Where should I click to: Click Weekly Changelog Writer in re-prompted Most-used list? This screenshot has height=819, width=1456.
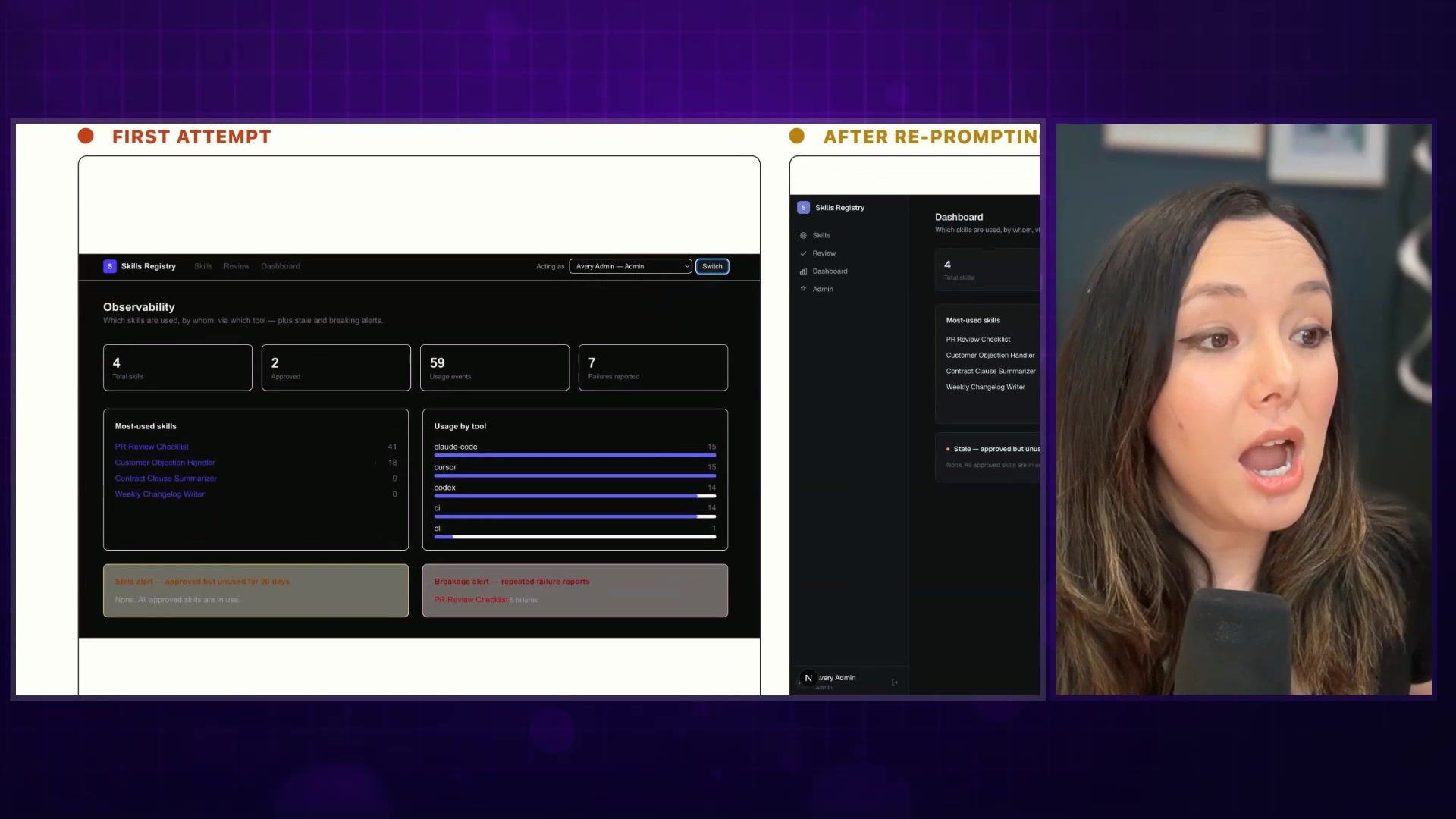click(985, 388)
